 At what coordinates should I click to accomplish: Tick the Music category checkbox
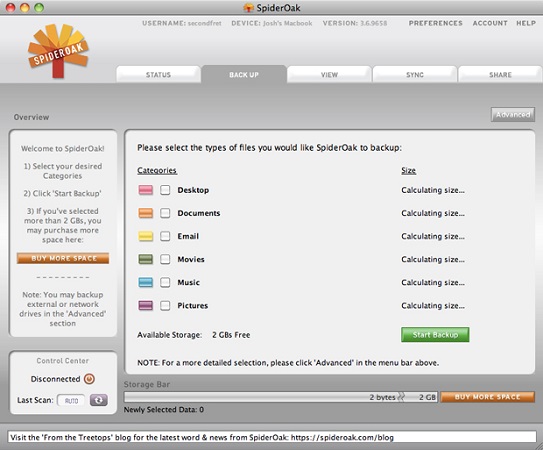(165, 282)
